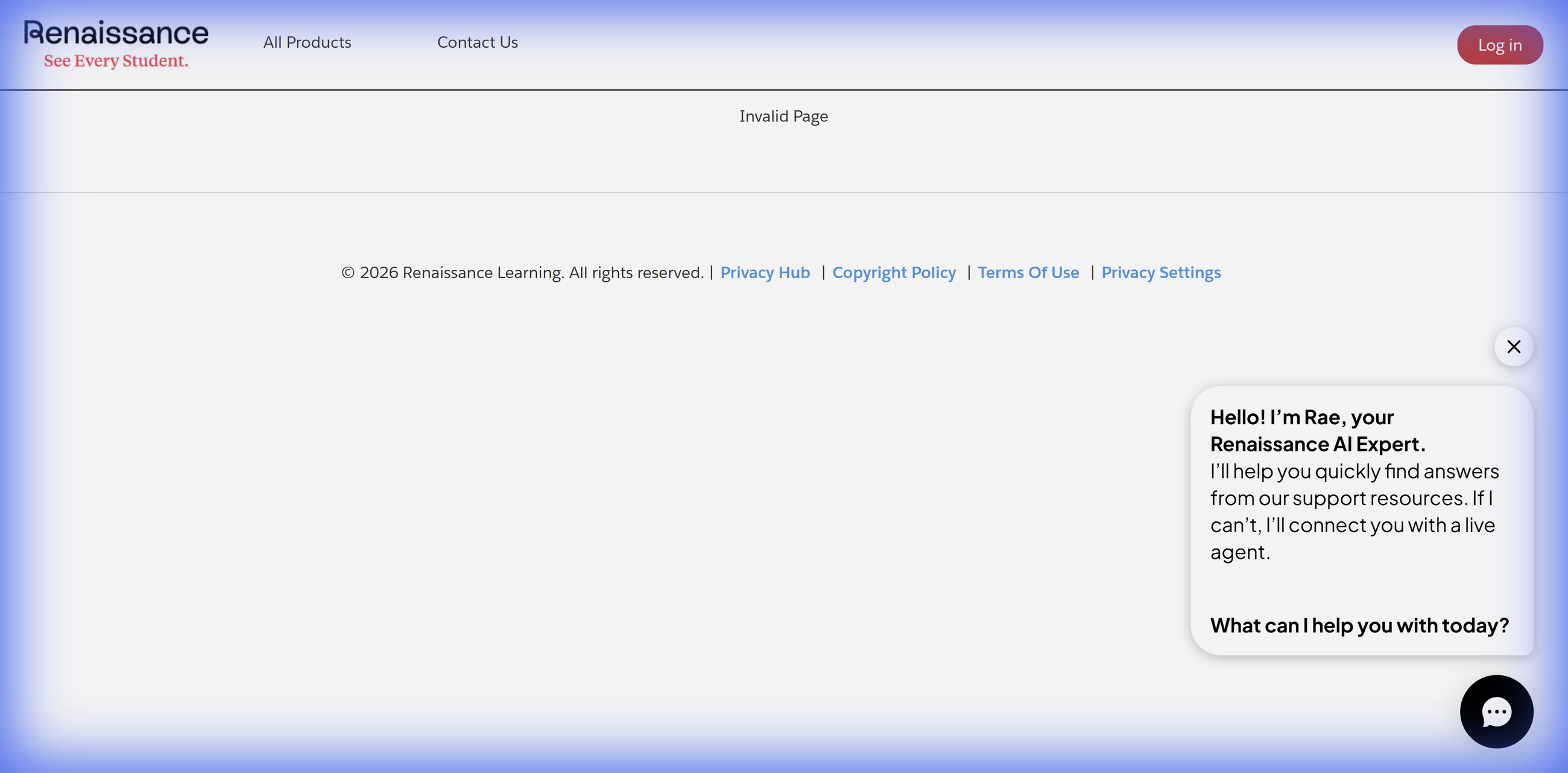
Task: Click the copyright notice text in footer
Action: click(522, 272)
